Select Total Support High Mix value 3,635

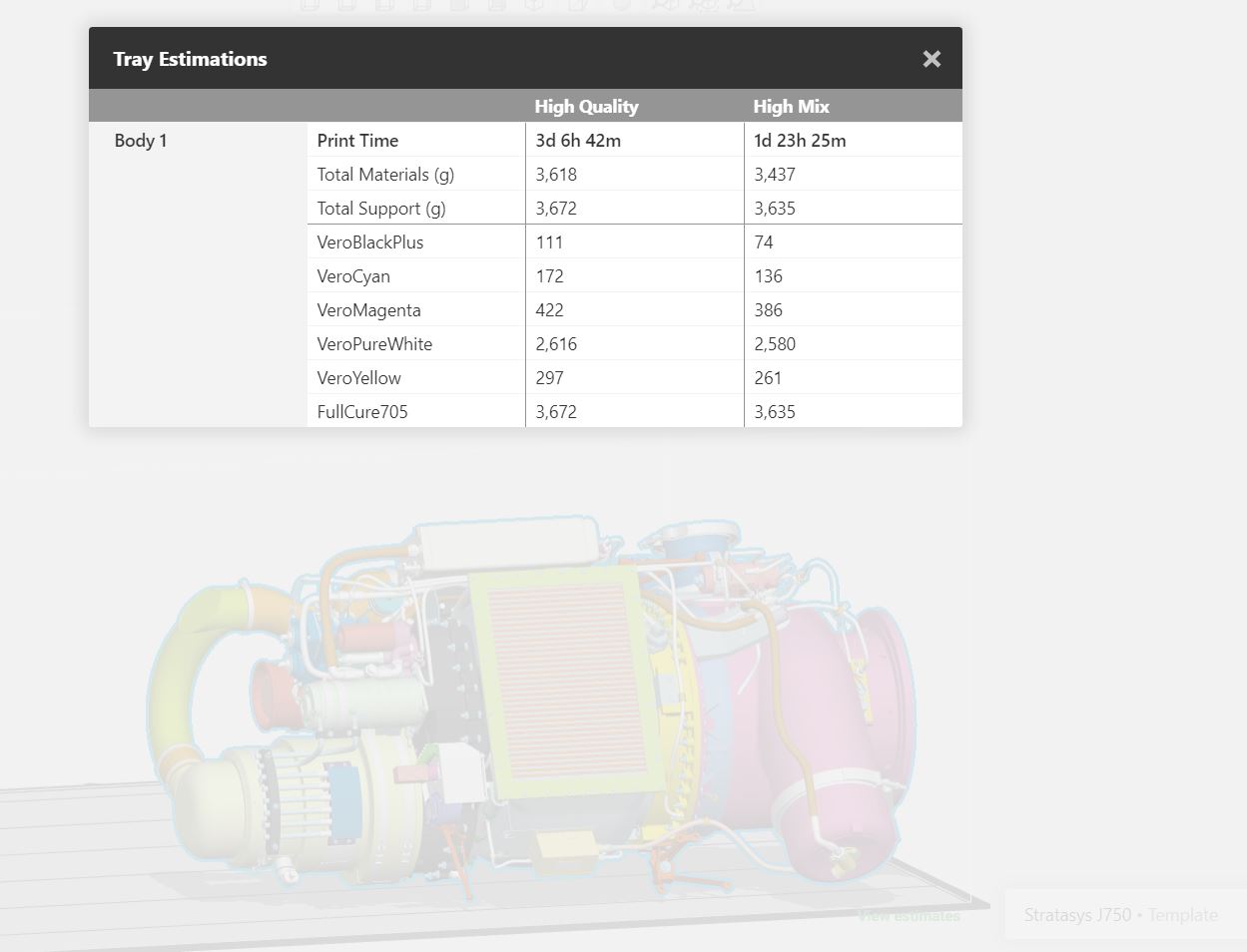pyautogui.click(x=775, y=209)
